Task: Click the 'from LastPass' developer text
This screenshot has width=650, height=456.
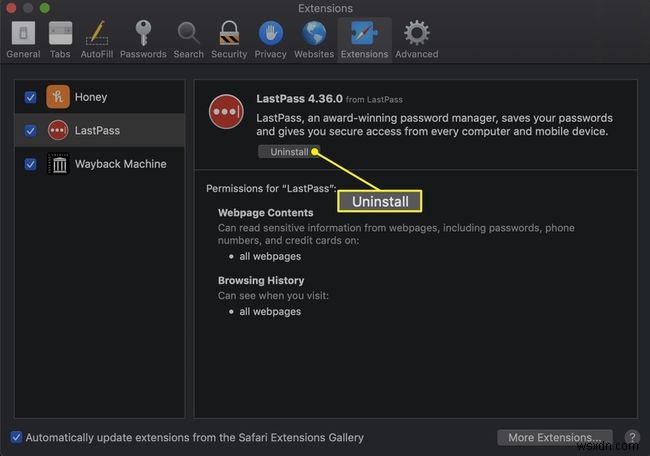Action: (x=374, y=99)
